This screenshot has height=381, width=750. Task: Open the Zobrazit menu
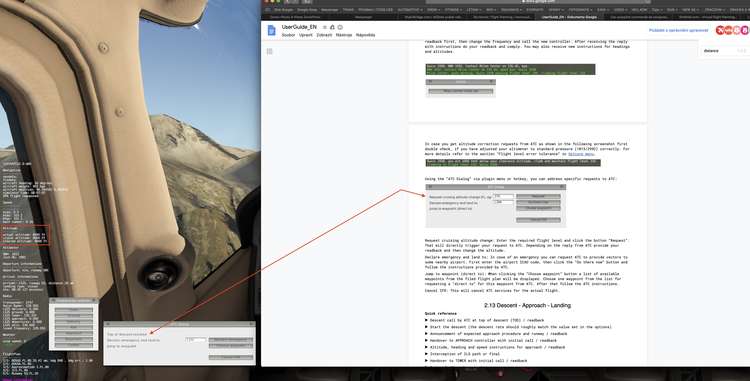point(324,35)
